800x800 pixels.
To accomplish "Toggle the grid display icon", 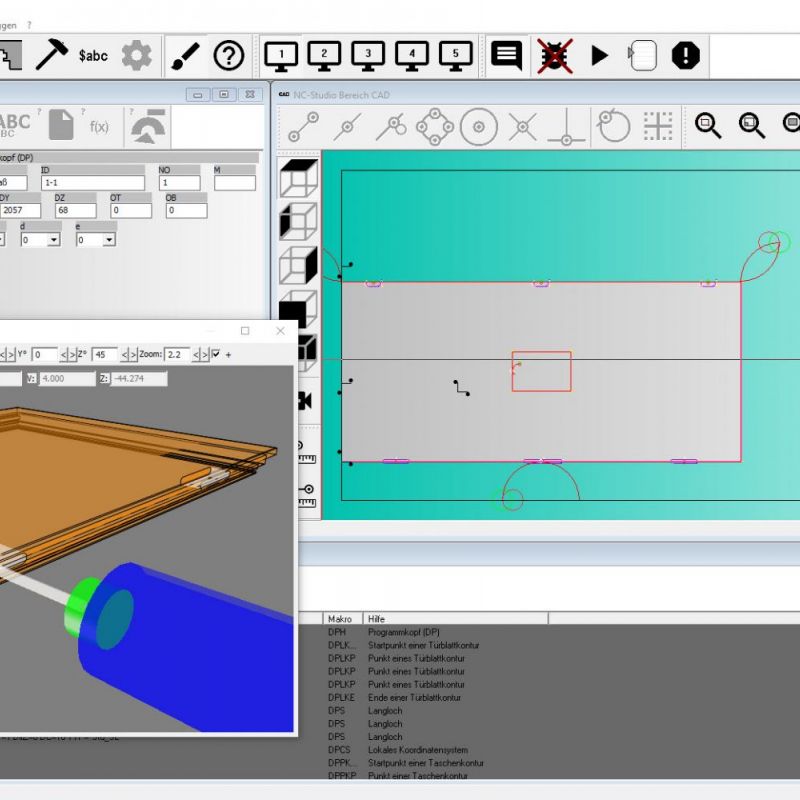I will 659,127.
